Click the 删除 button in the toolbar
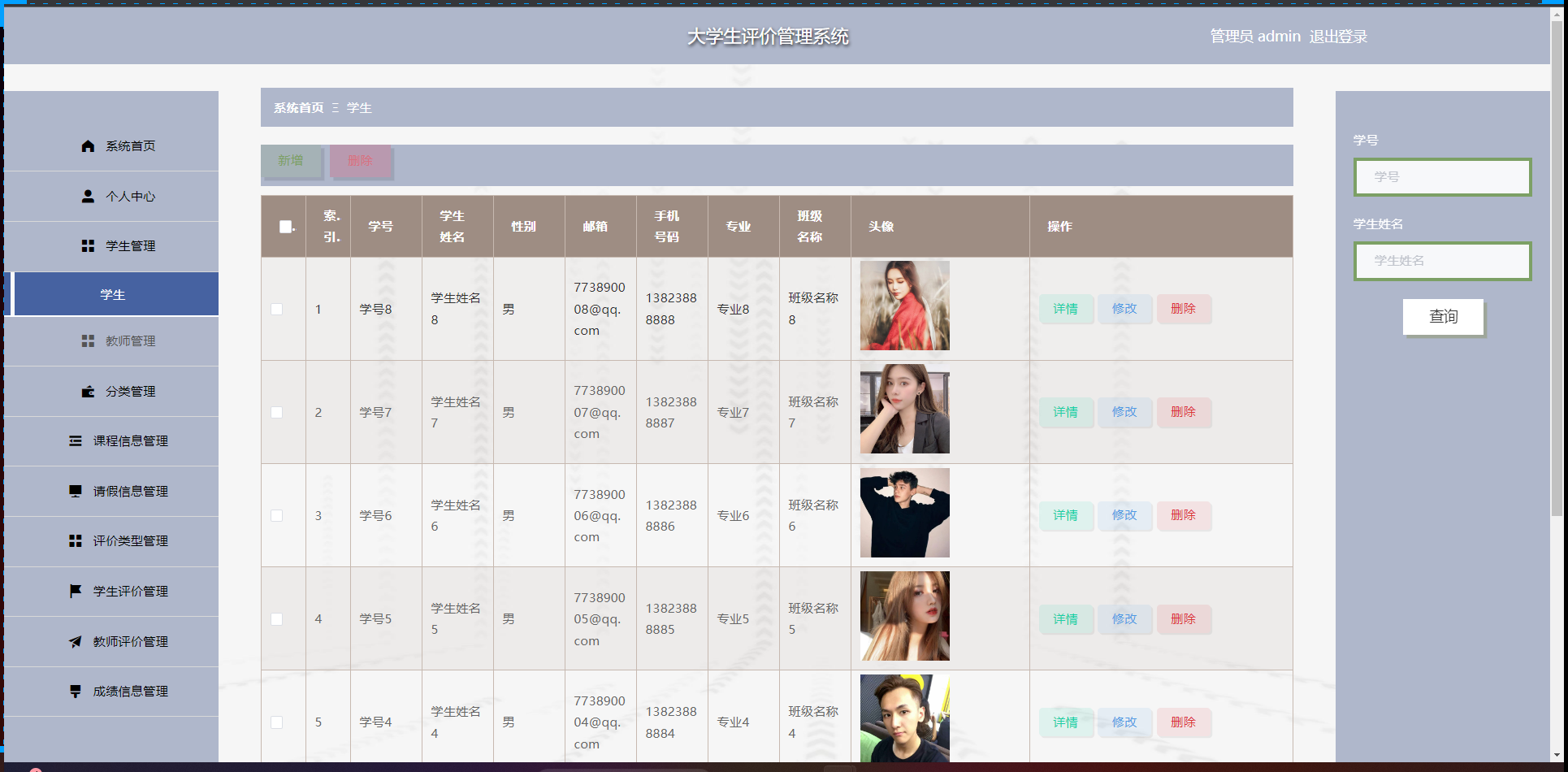The image size is (1568, 772). 361,161
